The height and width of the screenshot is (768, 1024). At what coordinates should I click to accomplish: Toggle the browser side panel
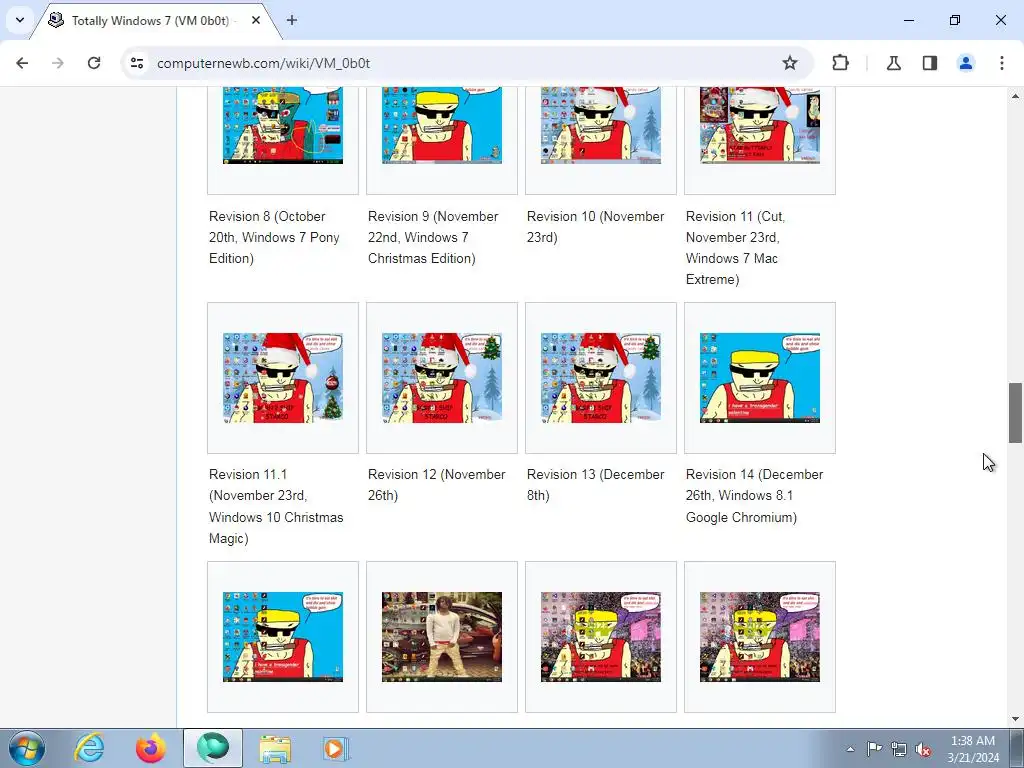click(x=929, y=63)
